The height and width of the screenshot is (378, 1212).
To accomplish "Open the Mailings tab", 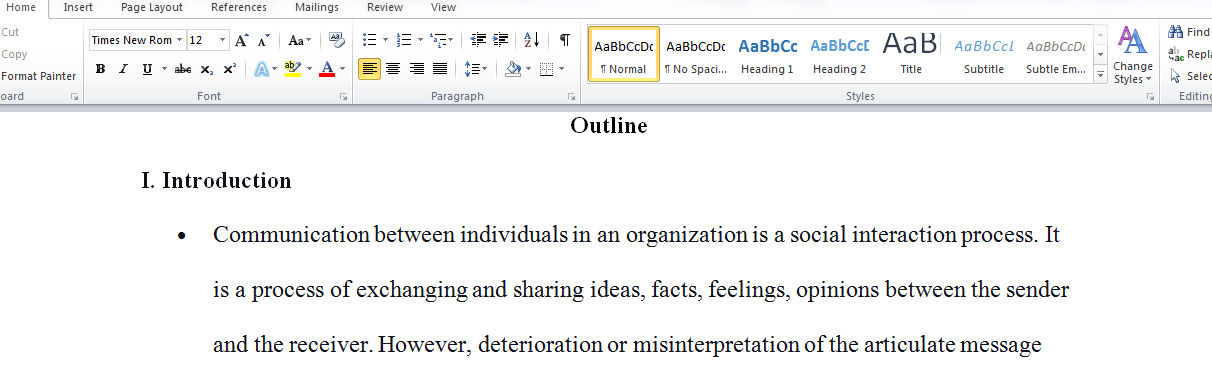I will [x=317, y=7].
